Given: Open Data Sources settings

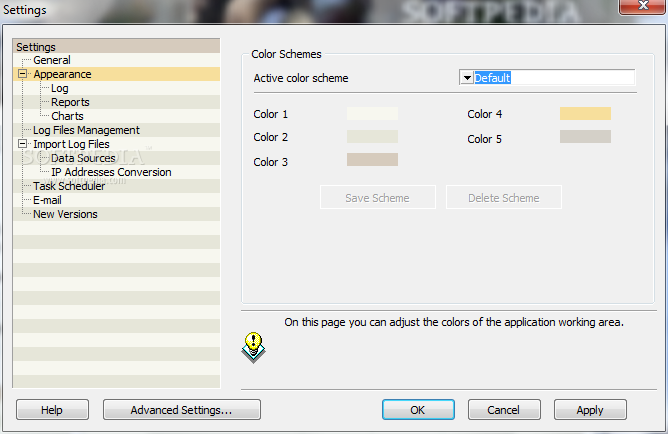Looking at the screenshot, I should point(83,158).
